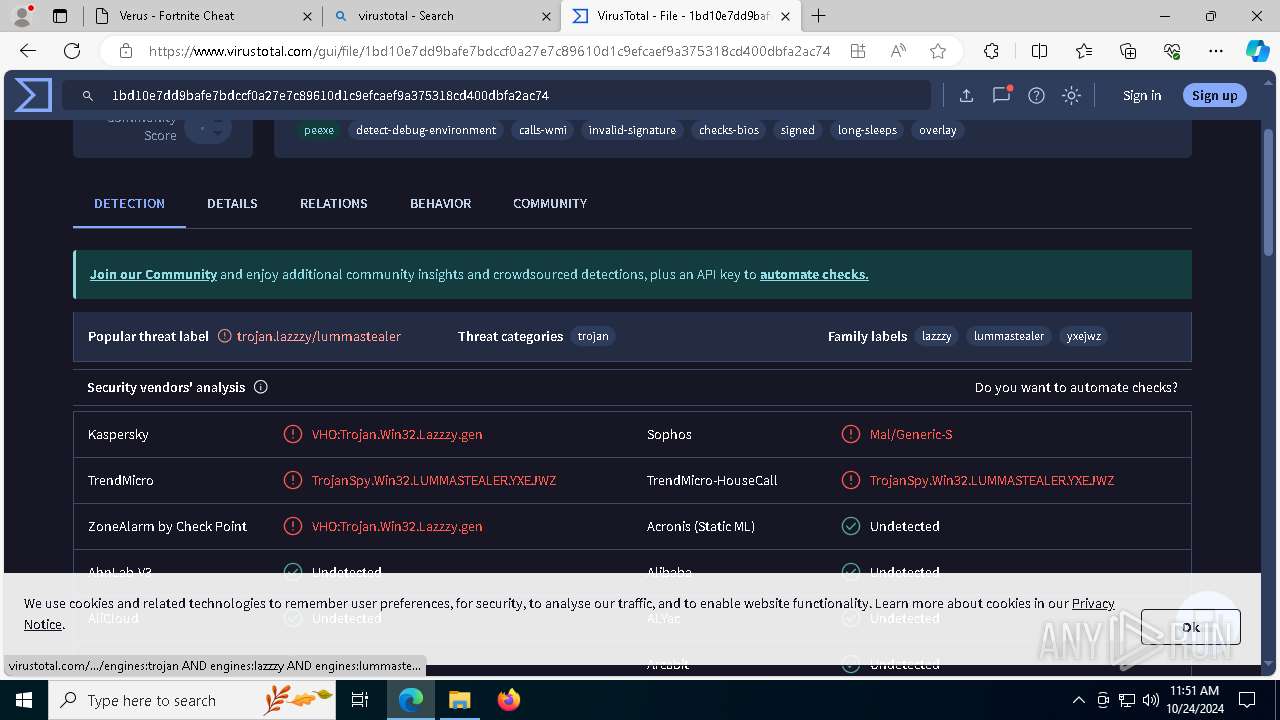Click the Ok button in cookie banner
The image size is (1280, 720).
tap(1191, 627)
